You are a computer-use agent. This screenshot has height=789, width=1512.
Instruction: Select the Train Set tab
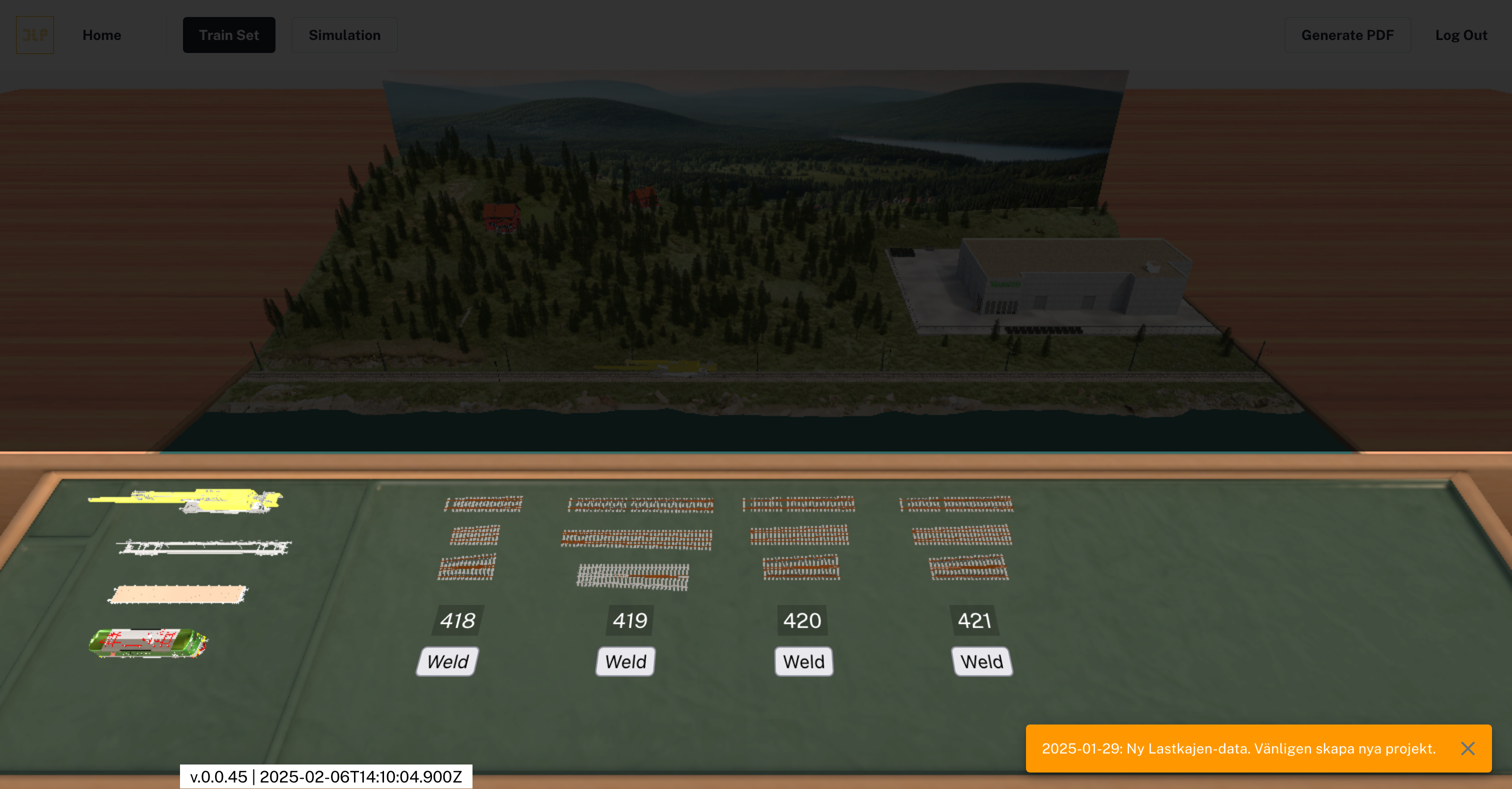[x=229, y=35]
